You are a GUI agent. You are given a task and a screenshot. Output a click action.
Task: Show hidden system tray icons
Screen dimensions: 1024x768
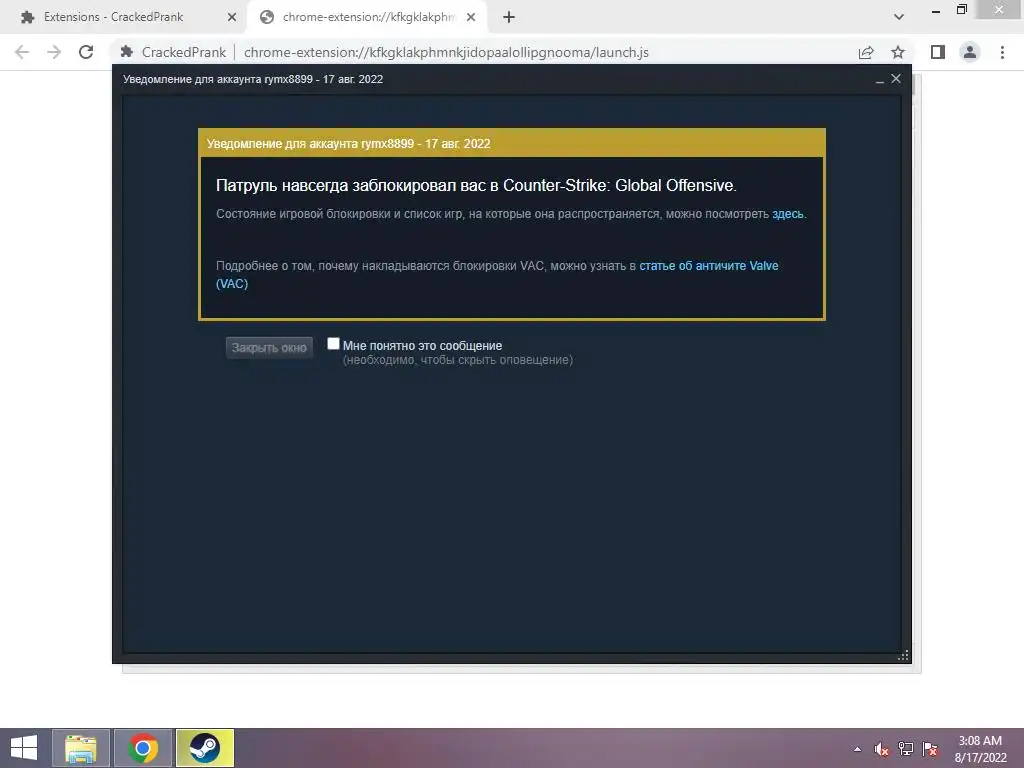[857, 749]
